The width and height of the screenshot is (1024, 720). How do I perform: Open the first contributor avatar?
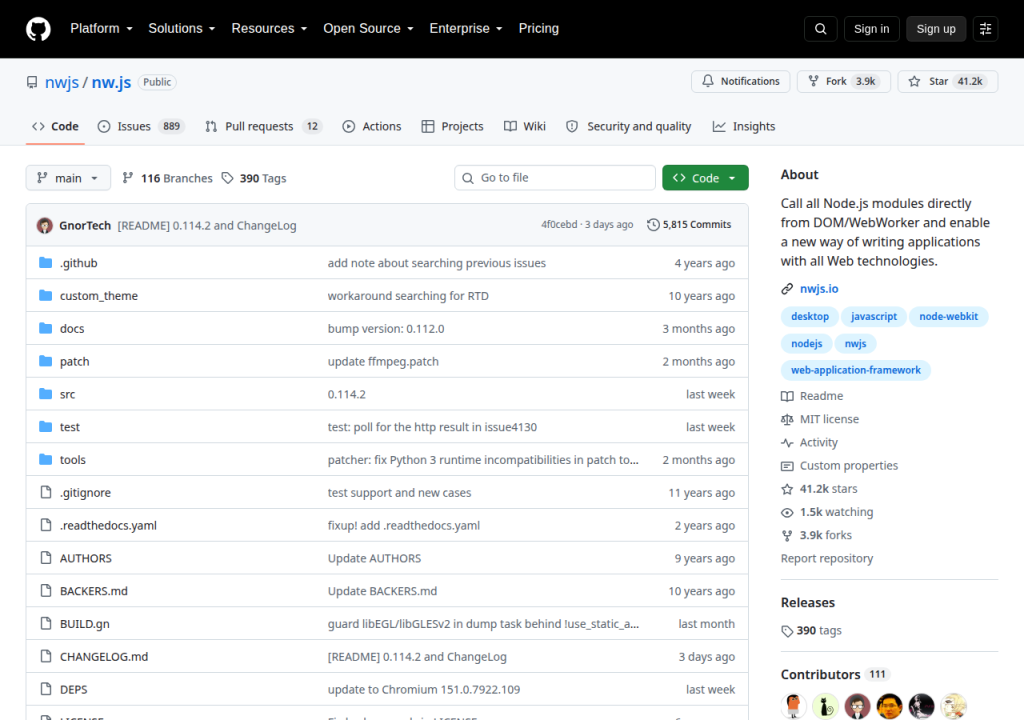tap(793, 706)
